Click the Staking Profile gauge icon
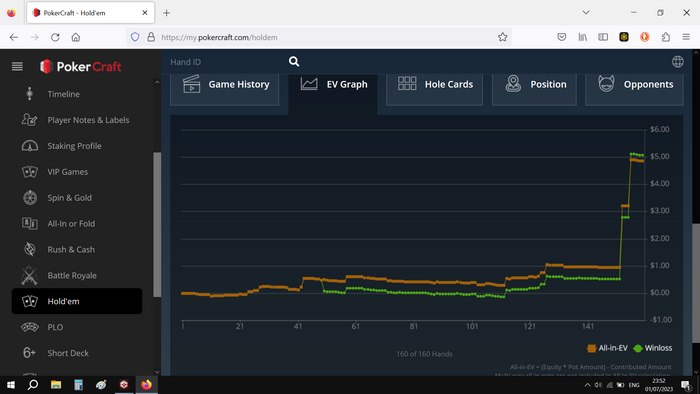 [29, 145]
